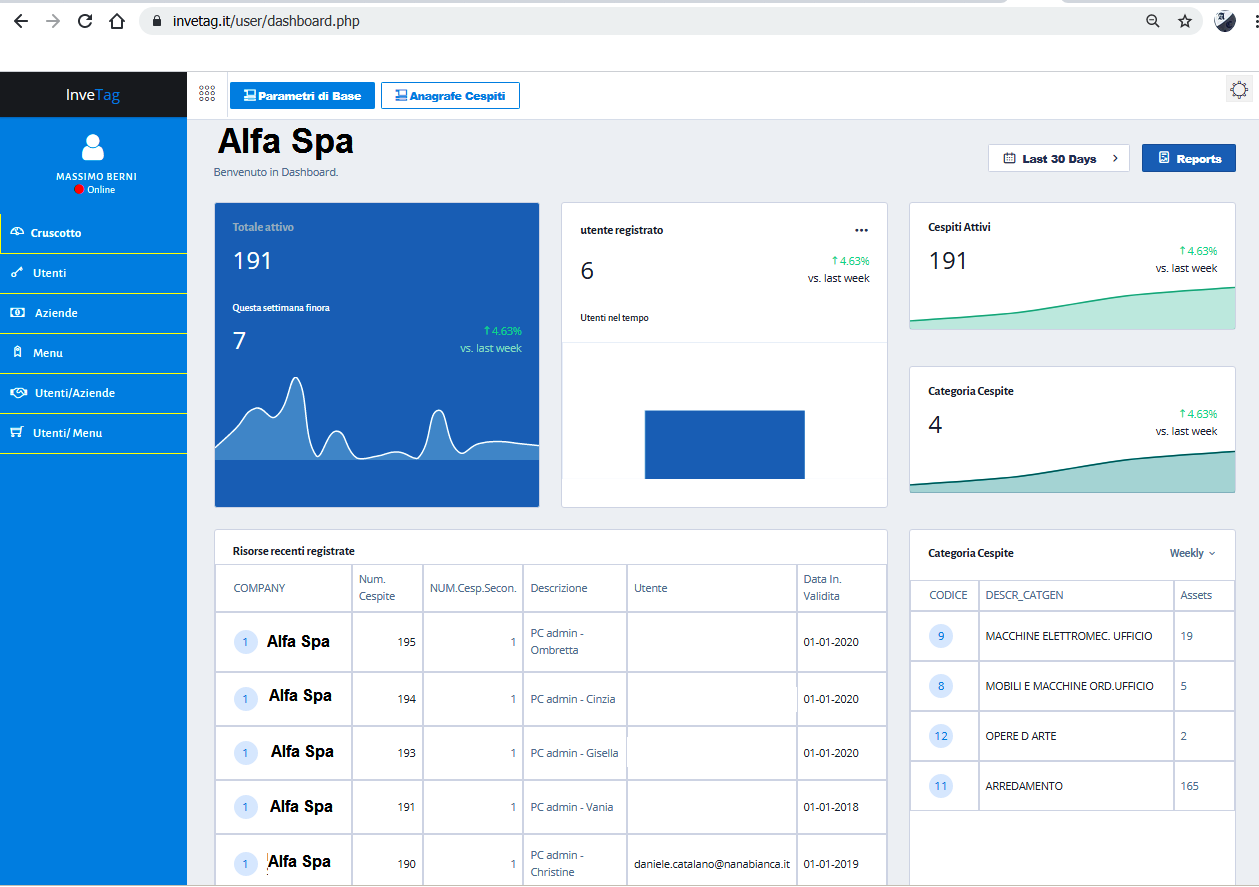Viewport: 1259px width, 887px height.
Task: Click code badge 8 in Categoria Cespite
Action: tap(940, 686)
